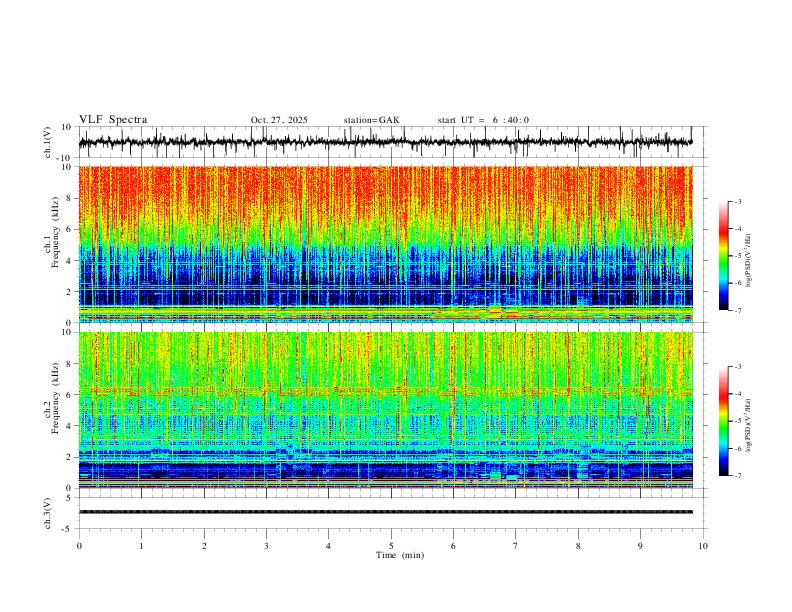Click the "6" minute time axis tick label
This screenshot has width=792, height=612.
[x=453, y=546]
